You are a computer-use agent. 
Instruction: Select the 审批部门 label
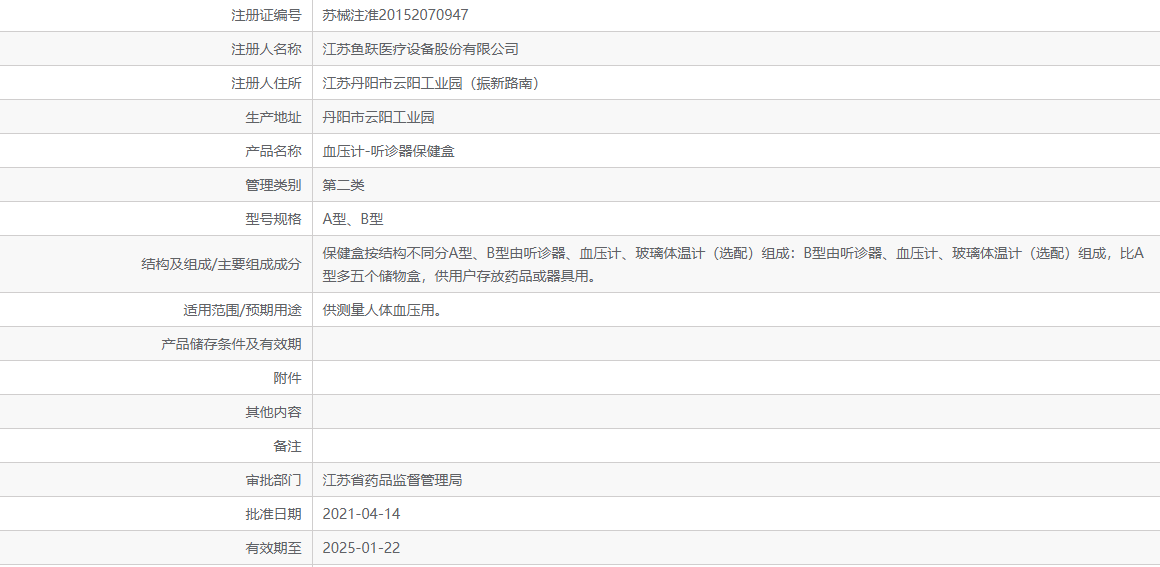point(274,480)
